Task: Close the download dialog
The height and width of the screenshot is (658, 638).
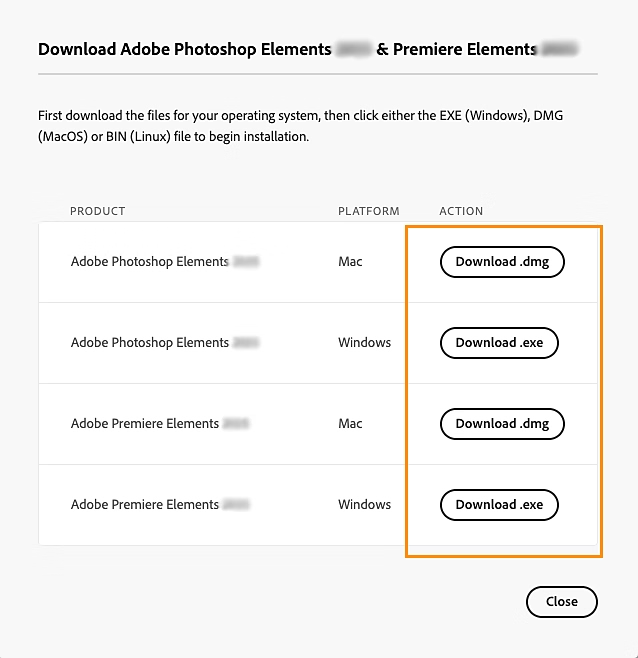Action: pyautogui.click(x=562, y=602)
